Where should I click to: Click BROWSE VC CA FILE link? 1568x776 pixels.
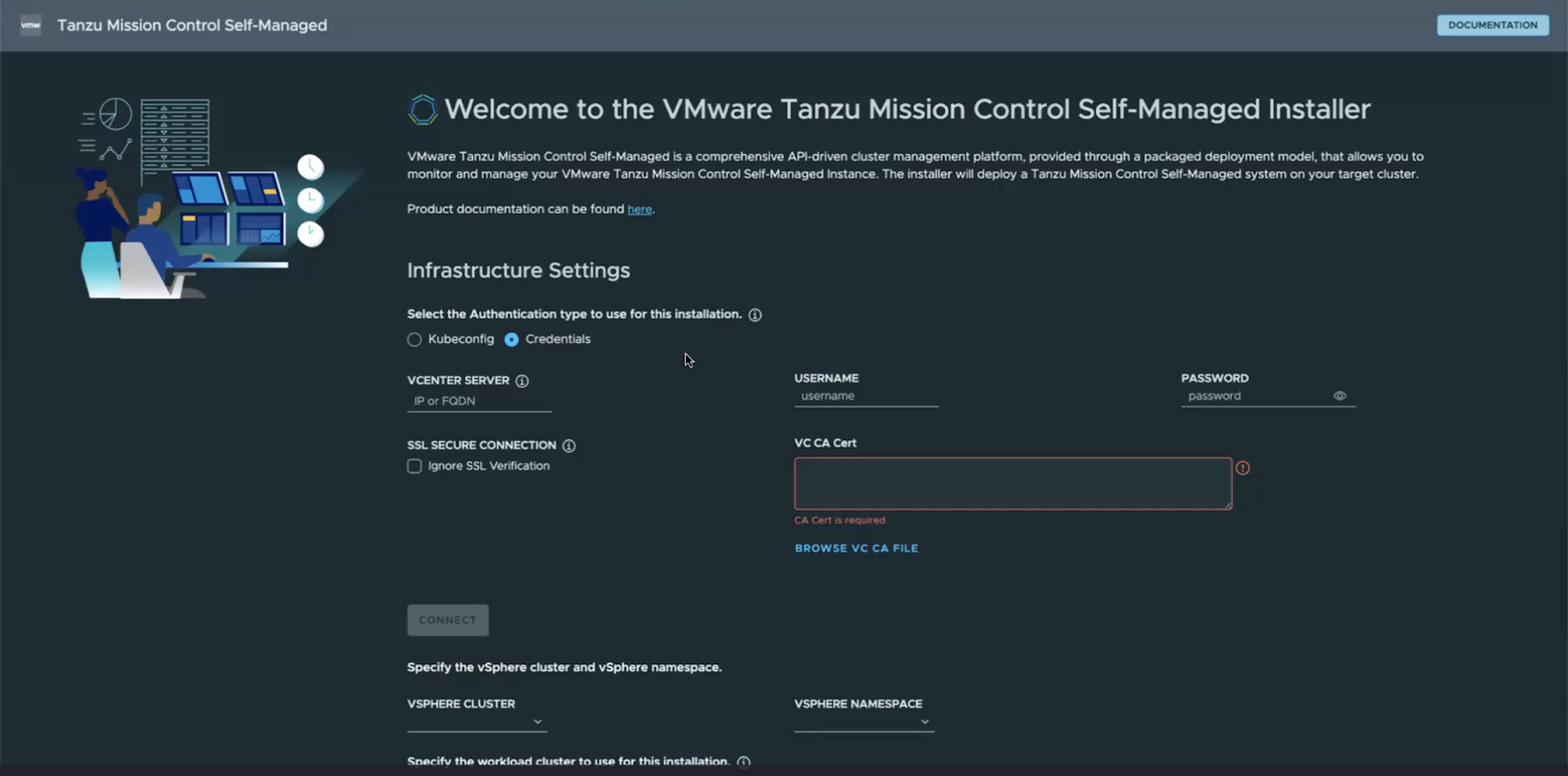[x=856, y=549]
